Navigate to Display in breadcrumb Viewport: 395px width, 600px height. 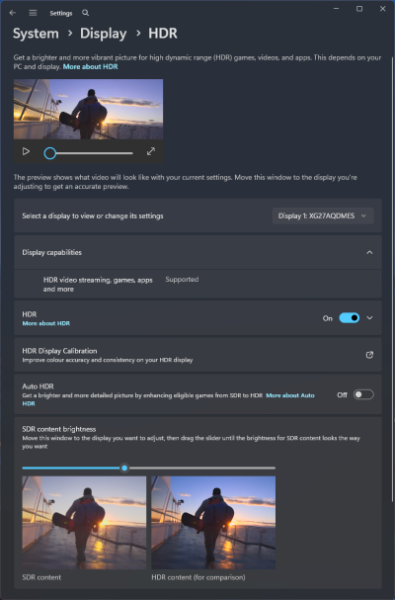pyautogui.click(x=103, y=33)
